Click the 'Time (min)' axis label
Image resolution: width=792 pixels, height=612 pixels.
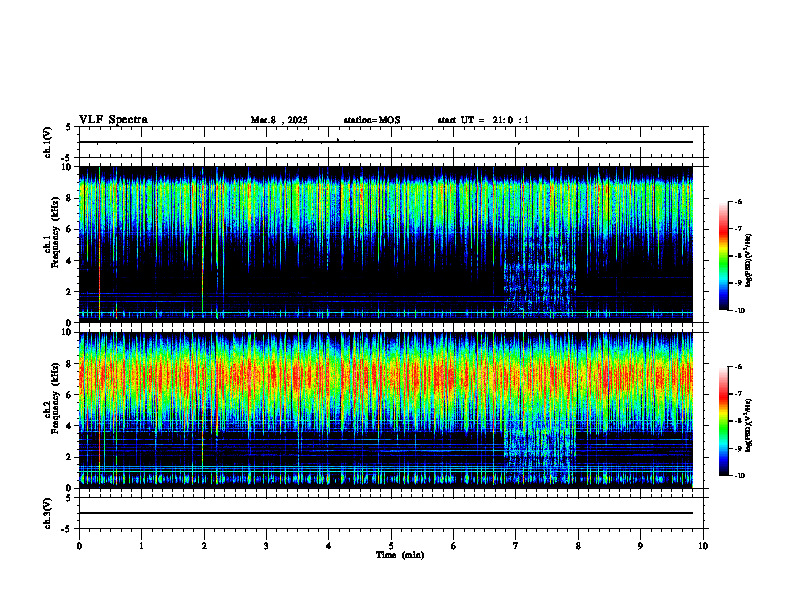(400, 555)
